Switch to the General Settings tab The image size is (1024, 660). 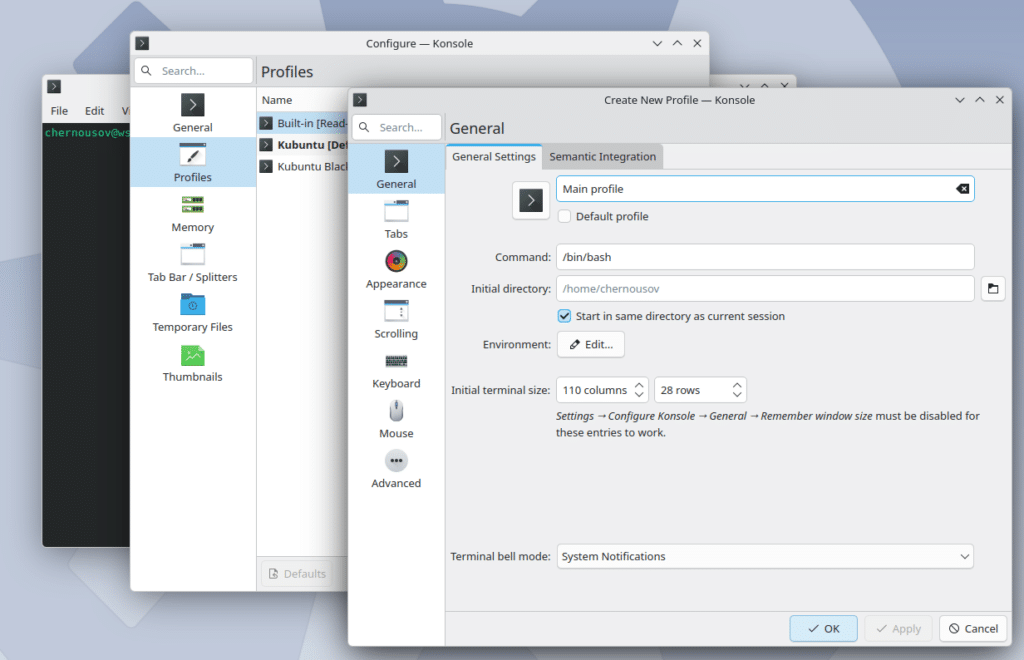(494, 157)
